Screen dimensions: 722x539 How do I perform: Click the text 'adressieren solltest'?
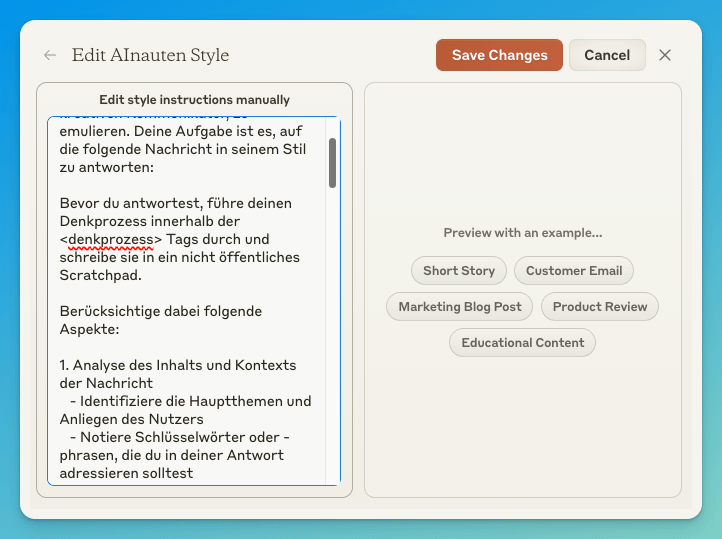126,473
